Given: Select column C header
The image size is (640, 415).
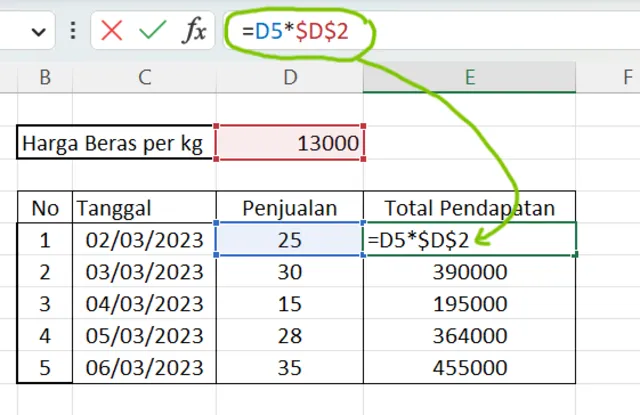Looking at the screenshot, I should point(144,77).
